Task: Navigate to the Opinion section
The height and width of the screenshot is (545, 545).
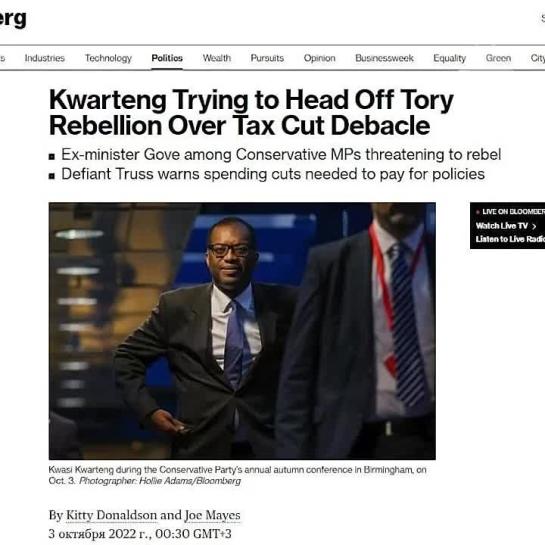Action: pos(319,58)
